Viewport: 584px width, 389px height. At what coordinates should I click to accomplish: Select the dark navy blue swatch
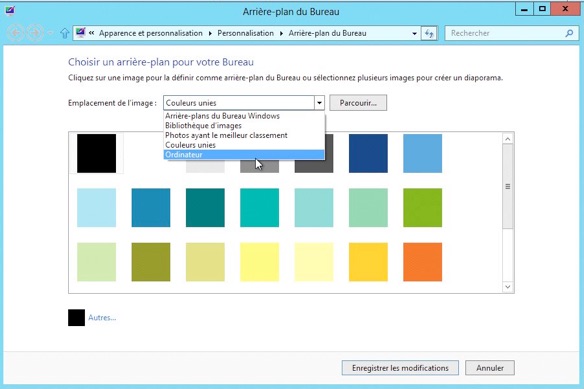[368, 154]
